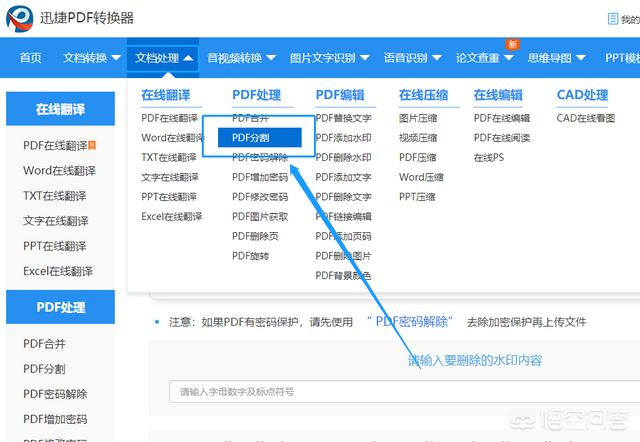Click the watermark text input field
This screenshot has width=640, height=442.
point(390,392)
